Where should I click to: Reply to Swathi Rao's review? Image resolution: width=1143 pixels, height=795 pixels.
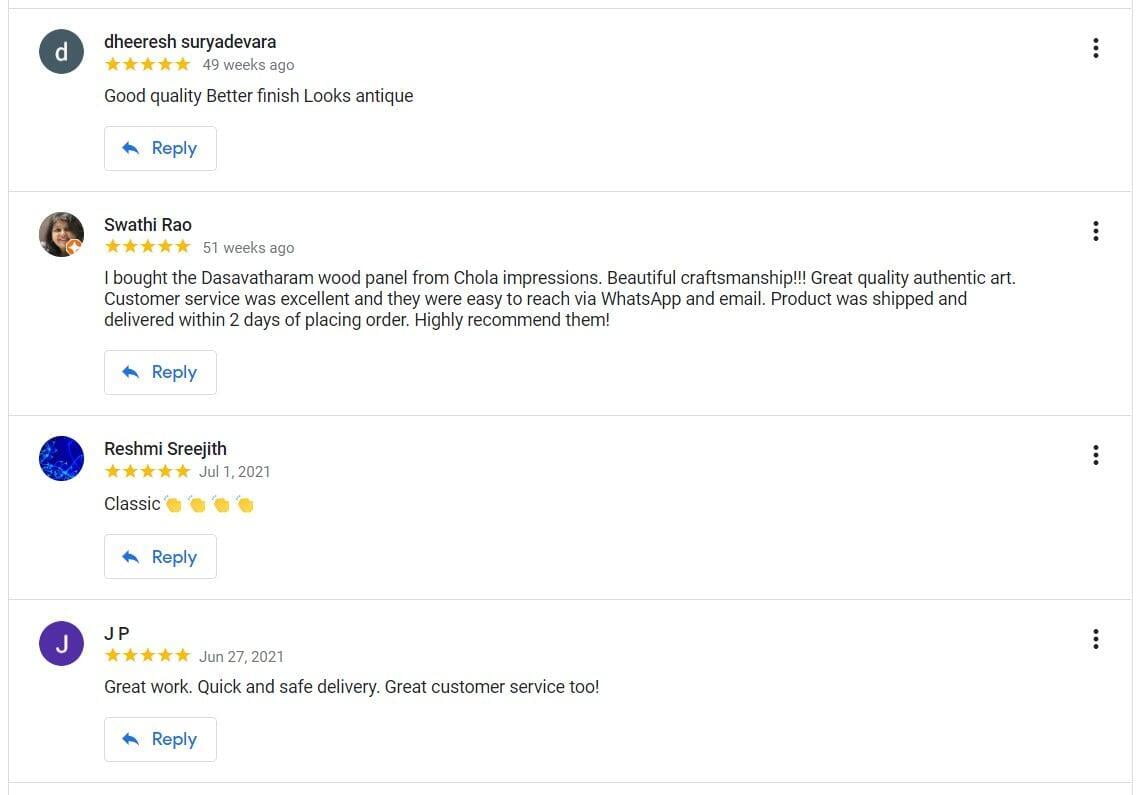(x=160, y=372)
